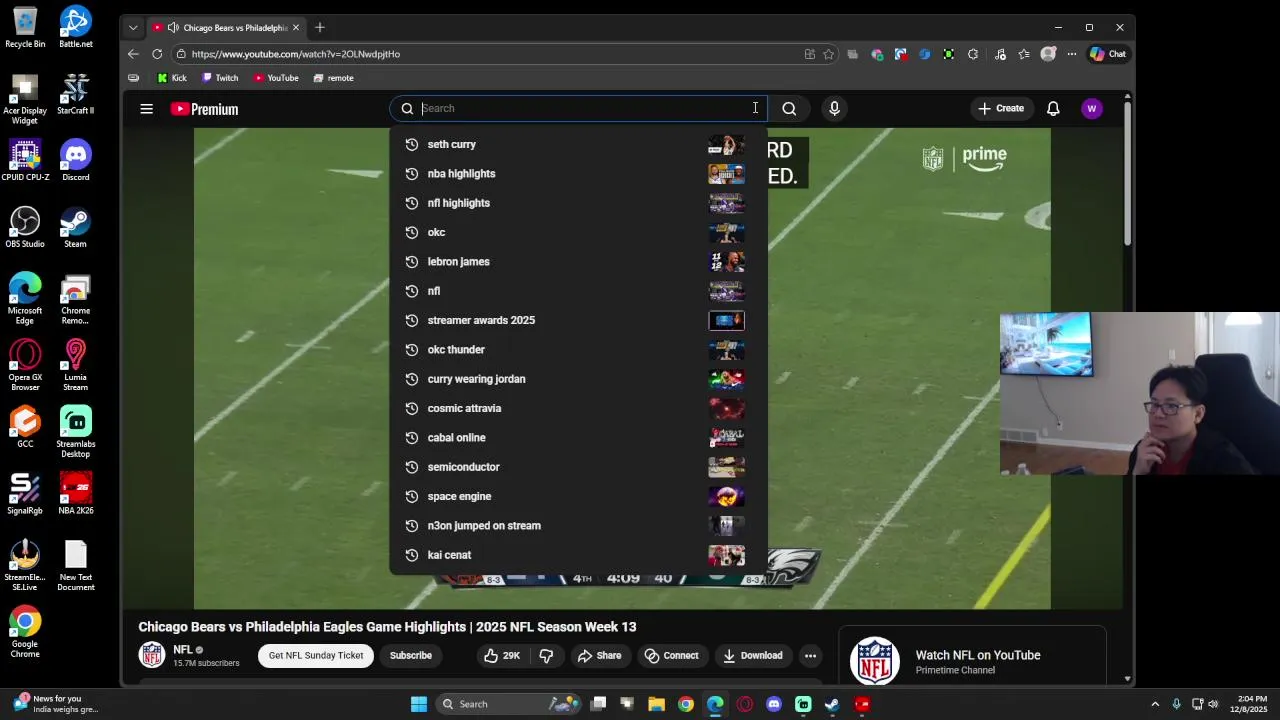This screenshot has height=720, width=1280.
Task: Choose 'kai cenat' suggestion
Action: [578, 555]
